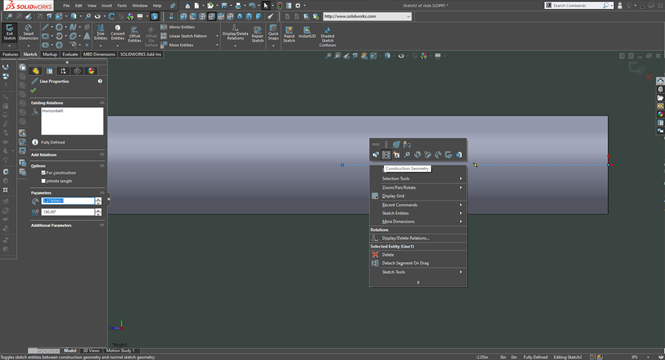The width and height of the screenshot is (665, 360).
Task: Open the File menu
Action: (x=66, y=6)
